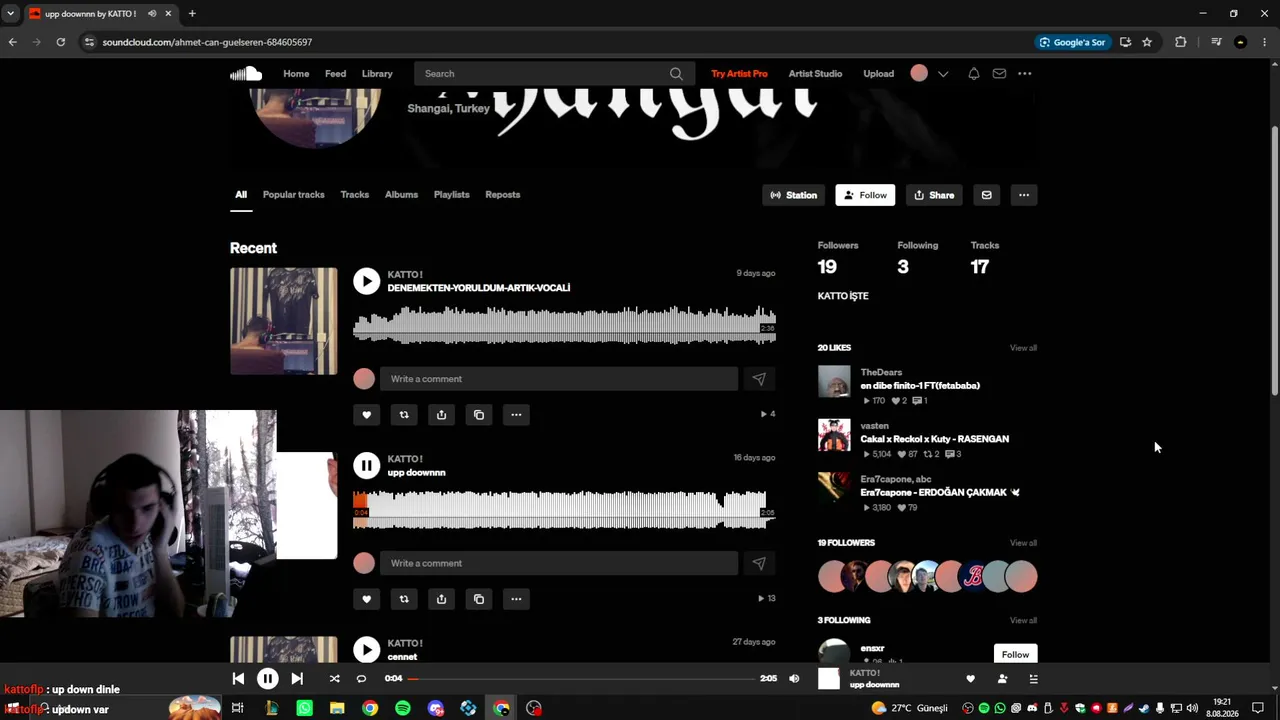Seek in the DENEMEKTEN-YORULDUM-ARTIK-VOCALİ waveform
The width and height of the screenshot is (1280, 720).
pos(565,326)
